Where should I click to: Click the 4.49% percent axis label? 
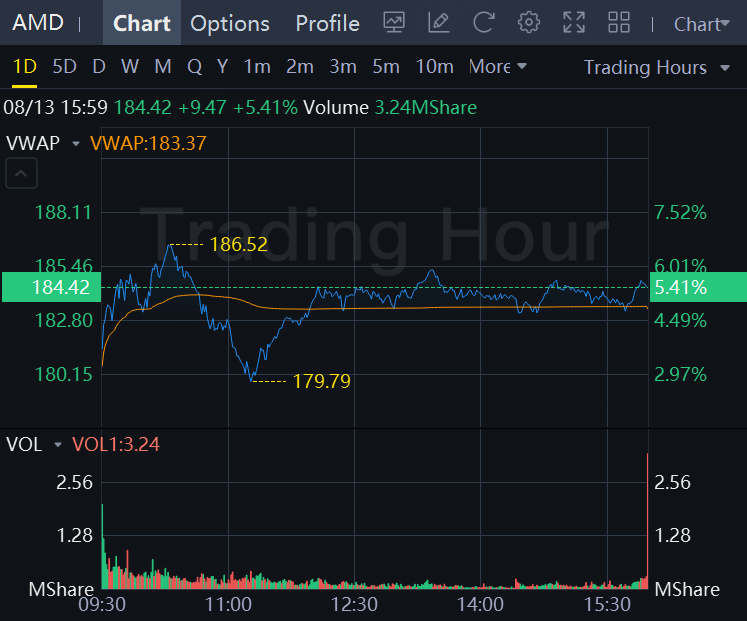tap(680, 321)
